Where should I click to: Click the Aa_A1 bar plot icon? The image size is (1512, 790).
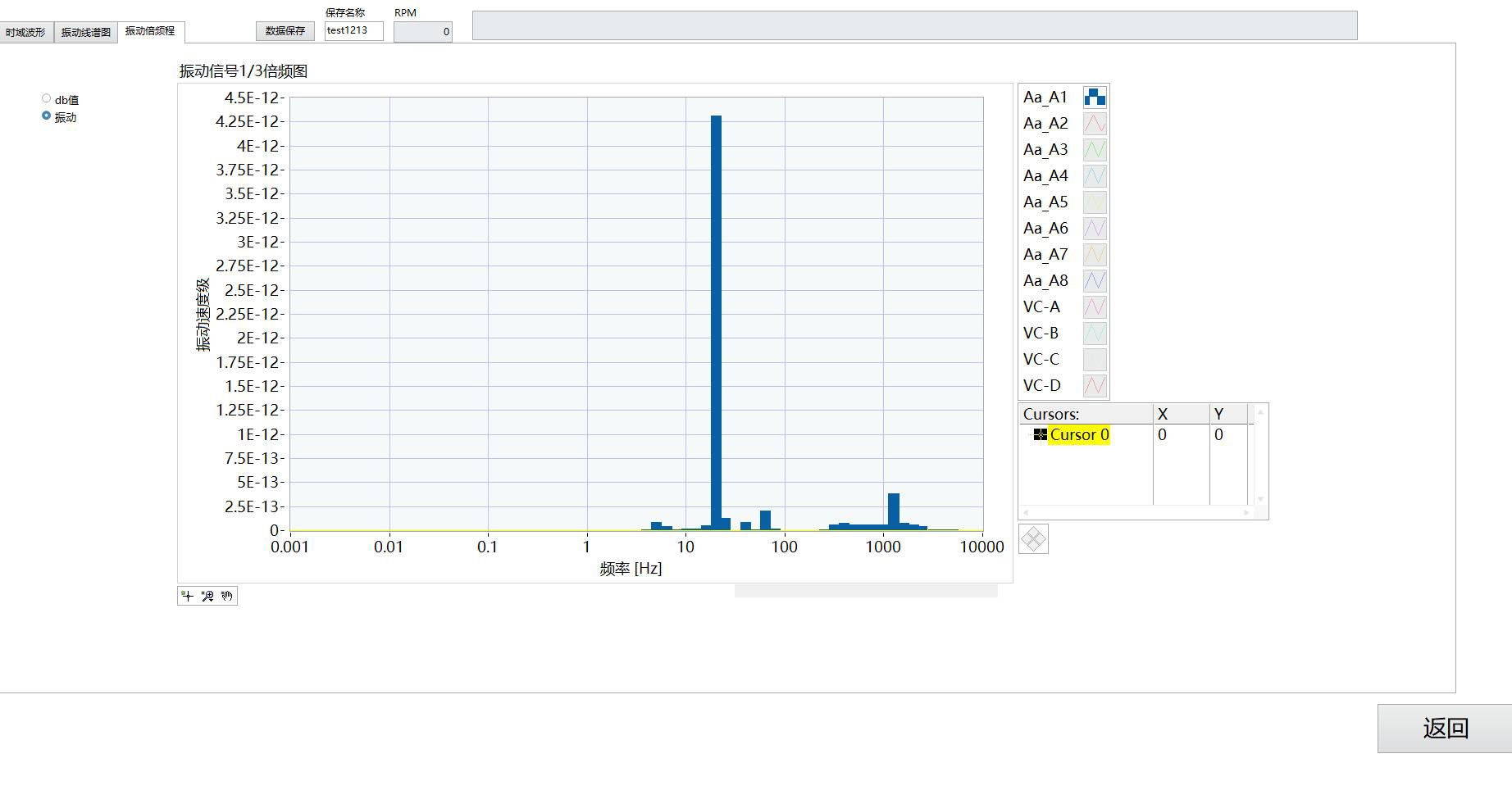point(1095,98)
